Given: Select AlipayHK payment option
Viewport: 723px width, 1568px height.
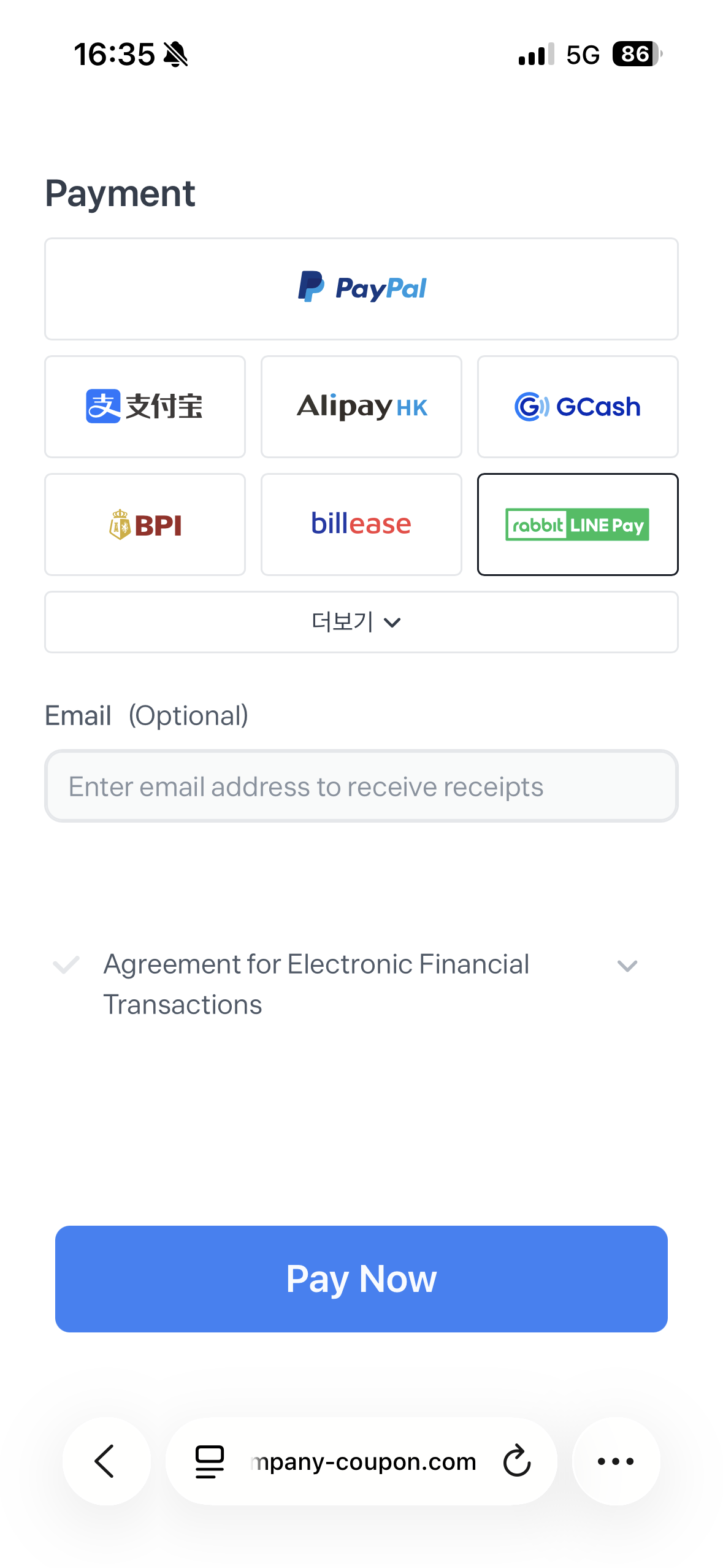Looking at the screenshot, I should click(x=361, y=407).
